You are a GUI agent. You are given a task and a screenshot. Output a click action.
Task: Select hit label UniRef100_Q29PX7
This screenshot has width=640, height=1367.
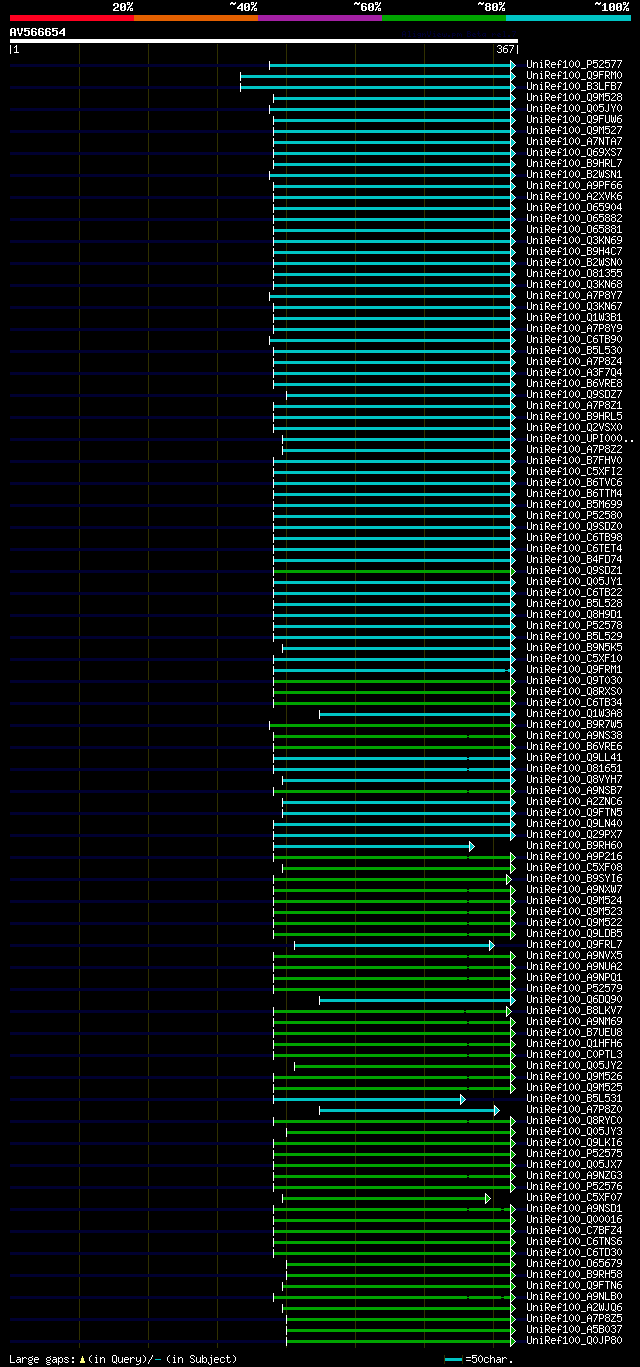pos(574,834)
